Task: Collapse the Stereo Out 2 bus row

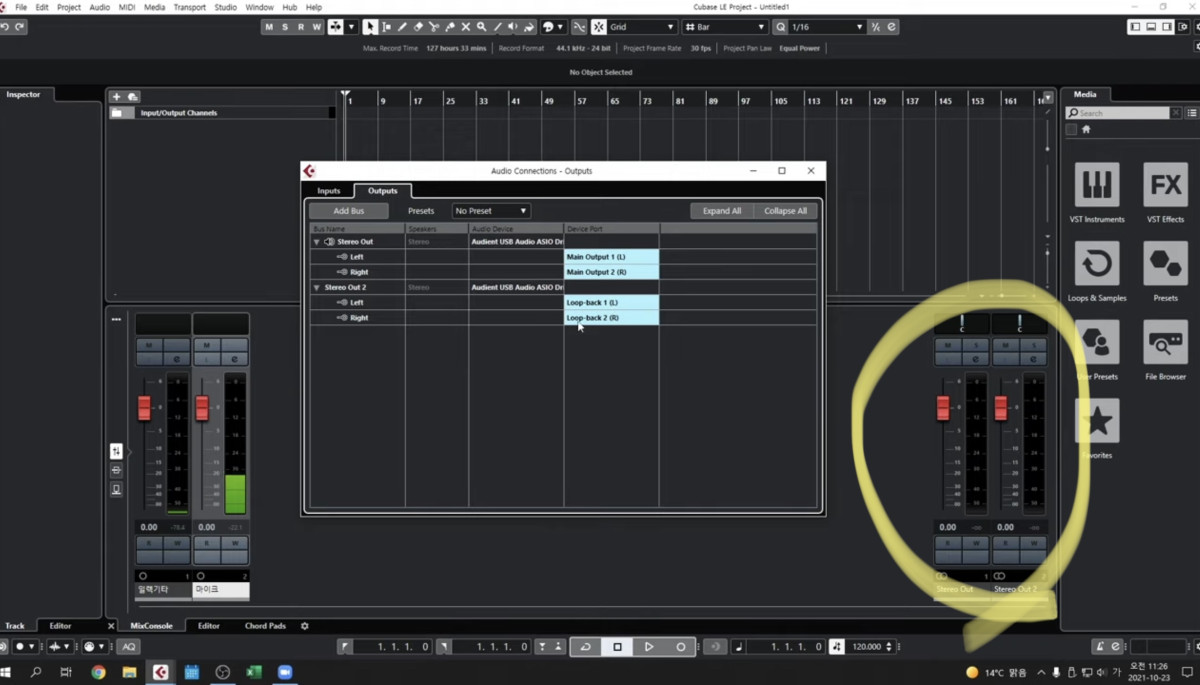Action: pos(317,287)
